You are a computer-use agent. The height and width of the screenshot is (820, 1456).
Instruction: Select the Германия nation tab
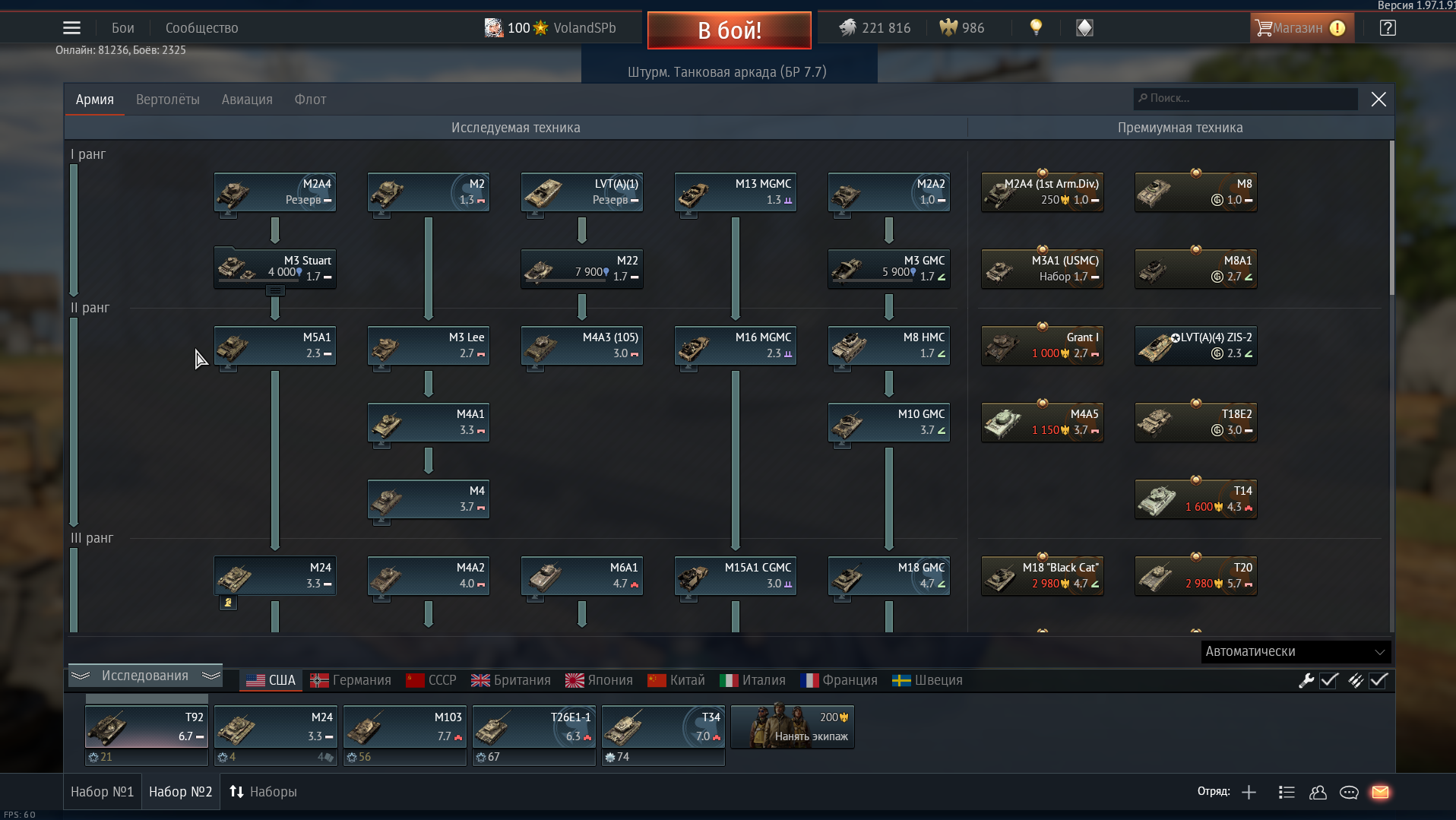pyautogui.click(x=350, y=680)
